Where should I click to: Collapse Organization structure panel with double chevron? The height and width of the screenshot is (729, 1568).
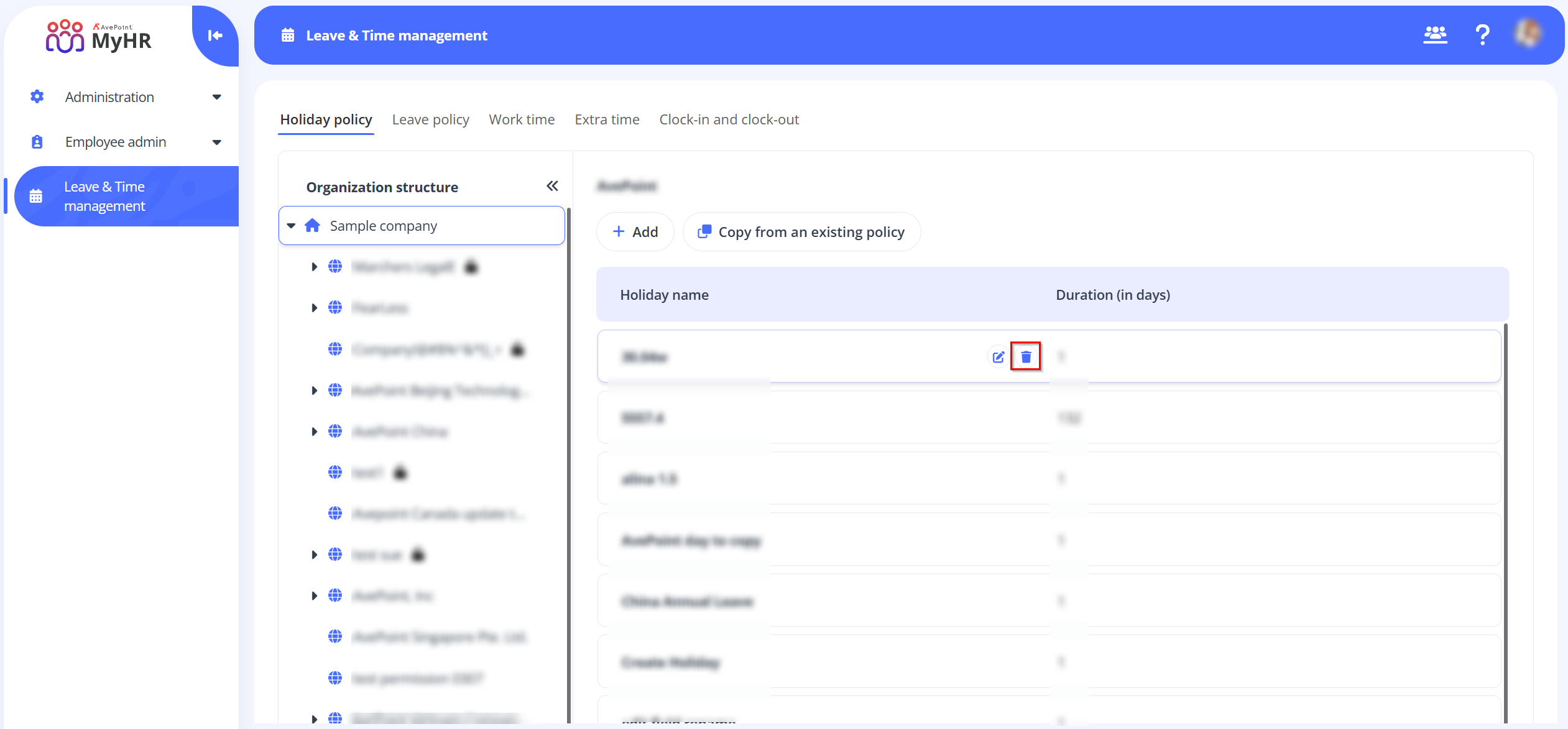(x=552, y=186)
